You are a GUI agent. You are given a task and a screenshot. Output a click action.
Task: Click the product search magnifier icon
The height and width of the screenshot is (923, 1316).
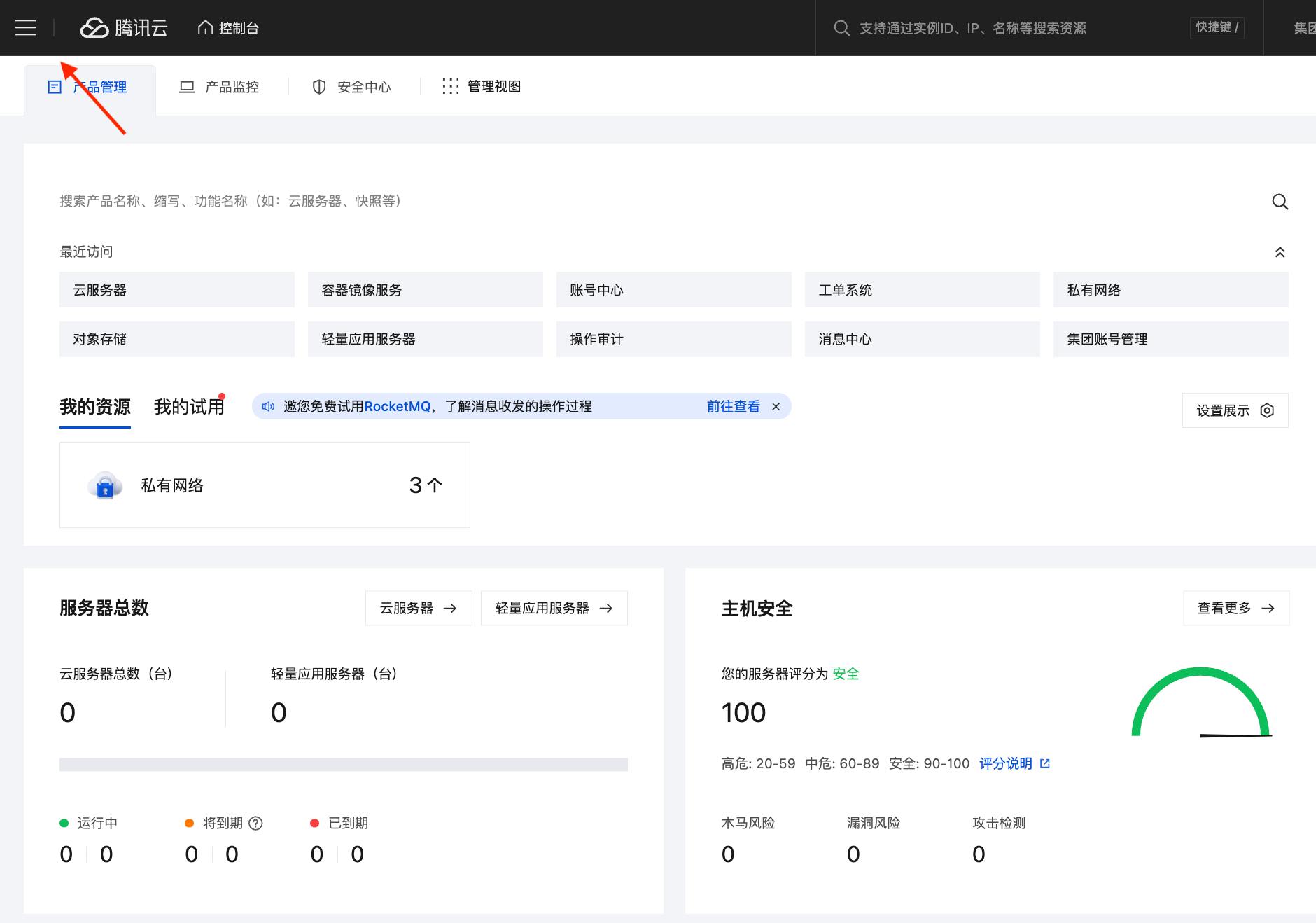click(x=1280, y=202)
